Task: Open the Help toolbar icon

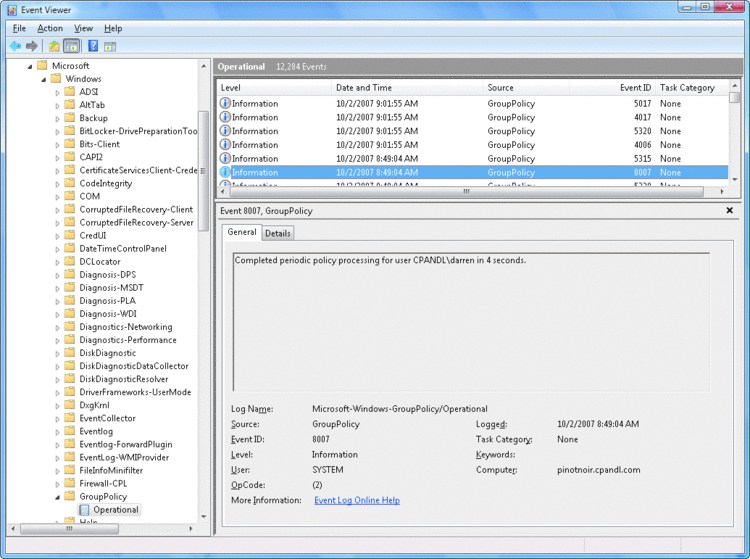Action: 93,46
